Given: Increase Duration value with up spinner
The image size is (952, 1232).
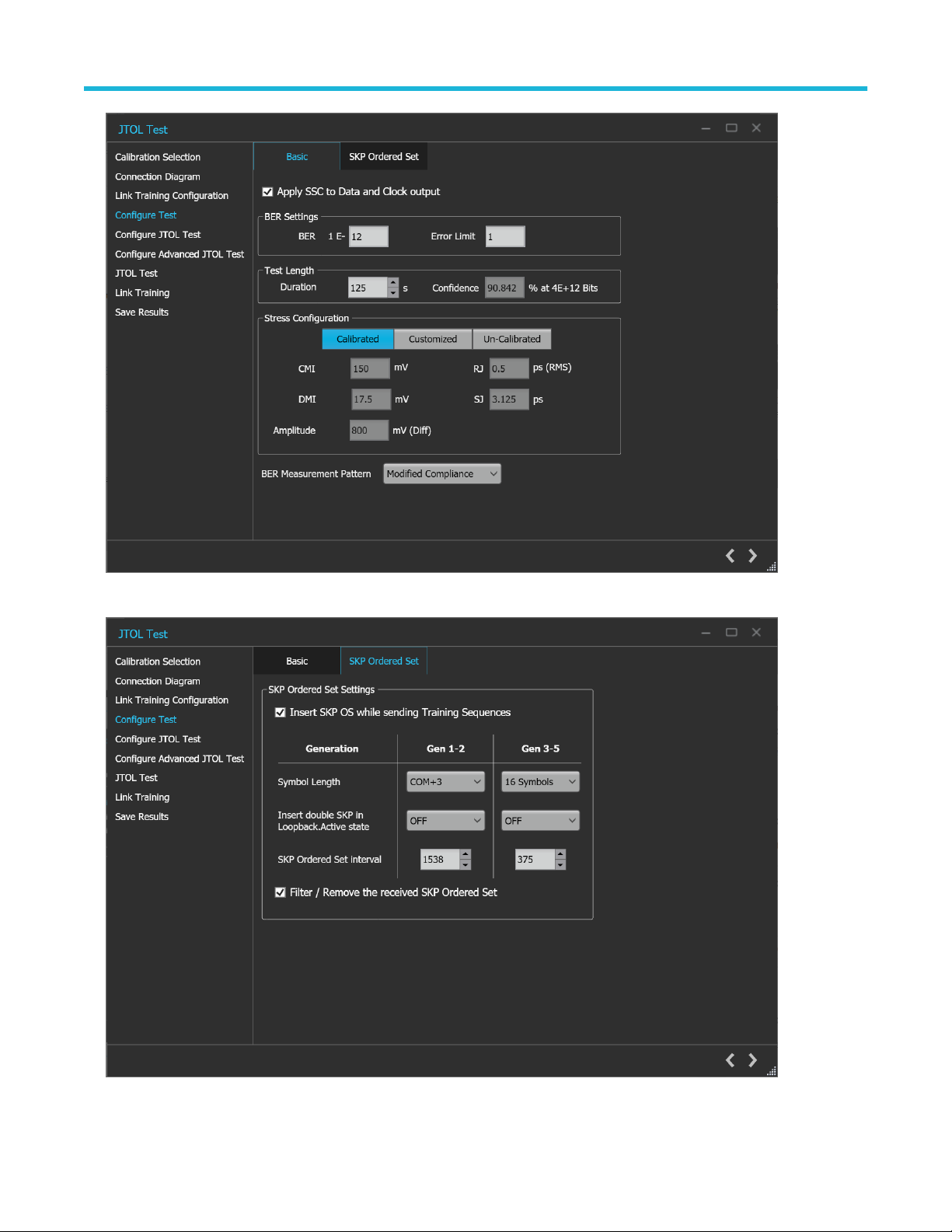Looking at the screenshot, I should 393,283.
